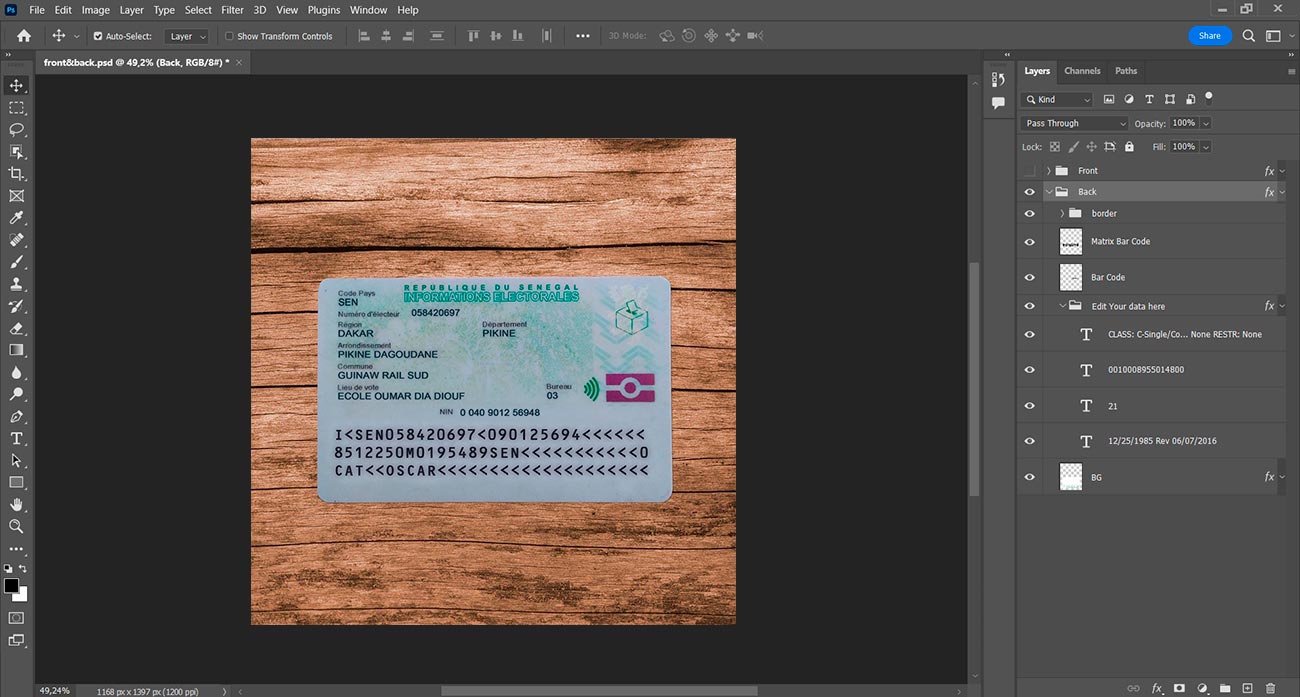Switch to the Paths tab
Screen dimensions: 1300x697
[x=1126, y=71]
